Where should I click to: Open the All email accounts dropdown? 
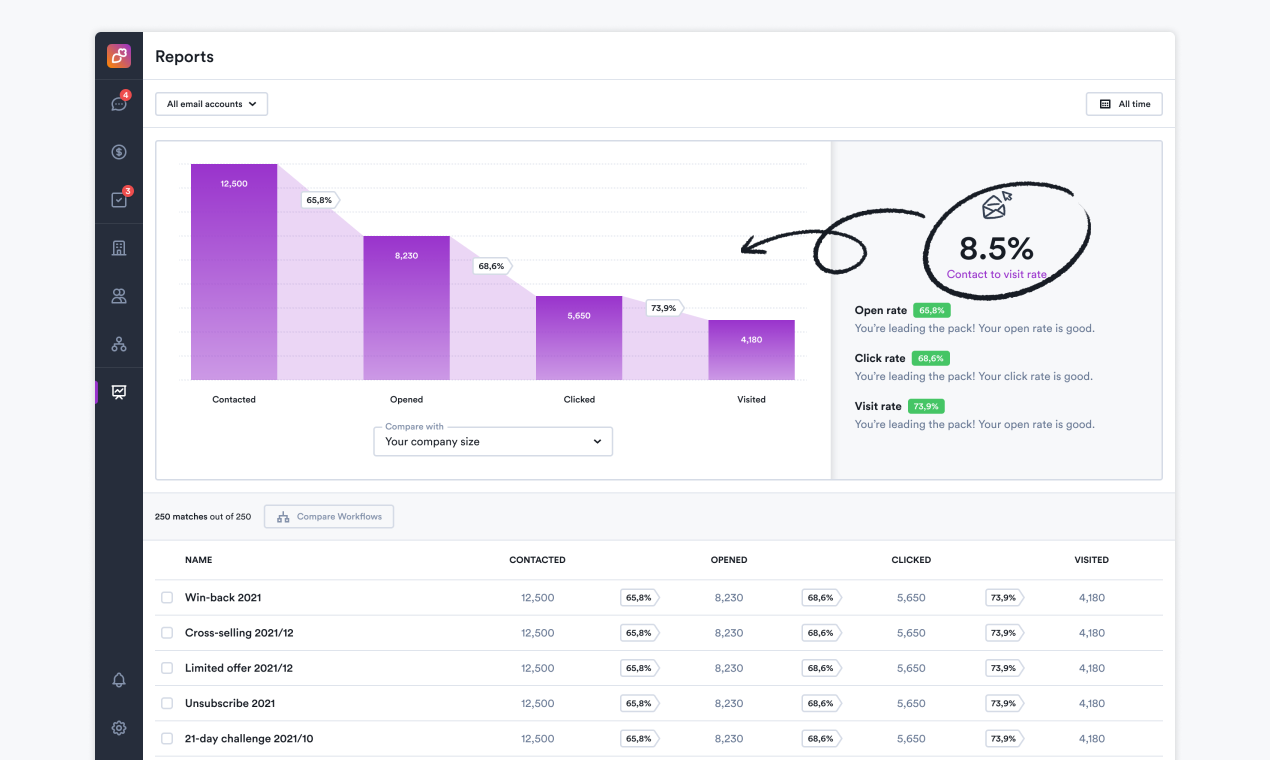pos(211,103)
